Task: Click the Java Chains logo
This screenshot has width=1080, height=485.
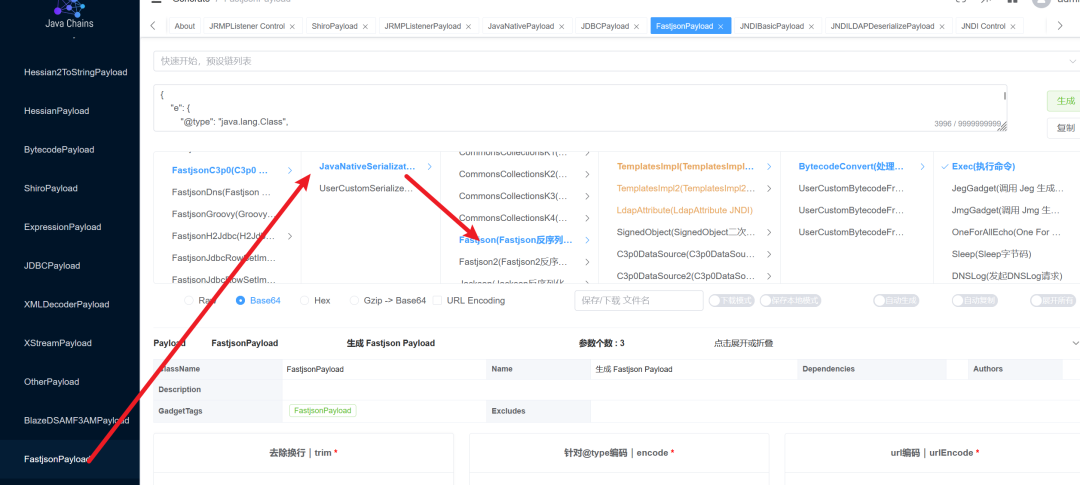Action: point(69,14)
